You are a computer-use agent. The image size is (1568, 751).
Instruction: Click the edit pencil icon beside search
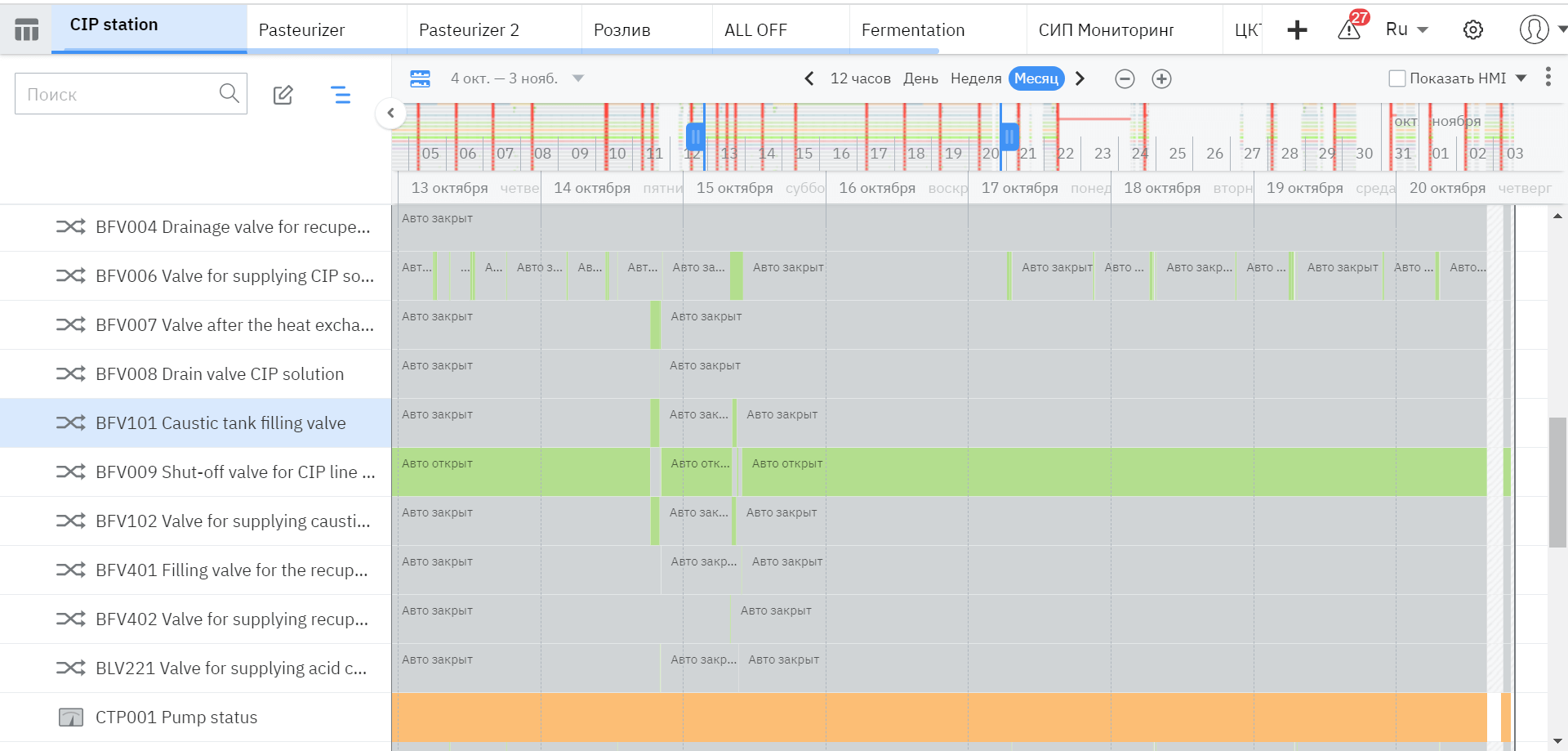click(283, 95)
